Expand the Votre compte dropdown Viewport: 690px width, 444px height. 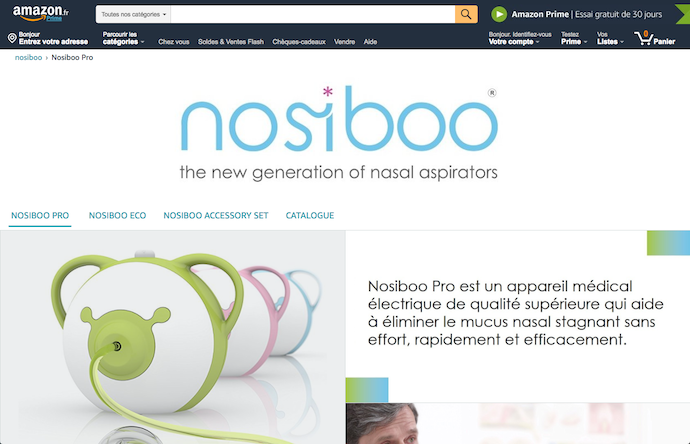520,38
